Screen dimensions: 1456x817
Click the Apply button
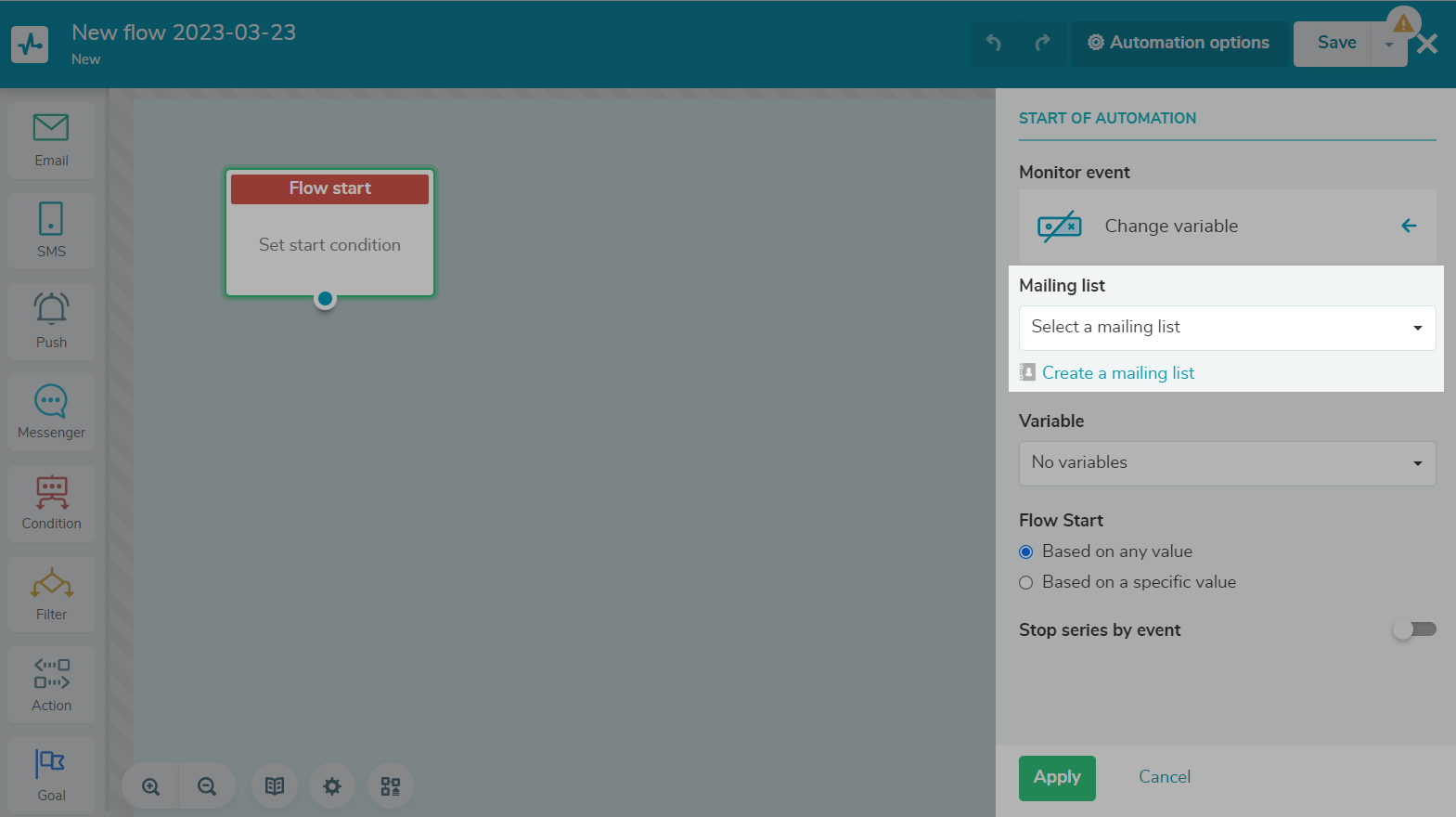click(x=1057, y=778)
